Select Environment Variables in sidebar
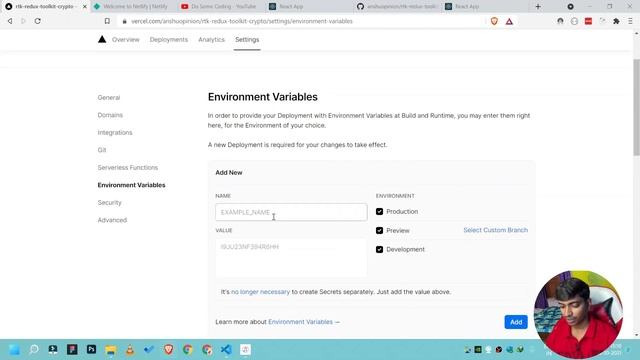This screenshot has width=640, height=360. pyautogui.click(x=131, y=185)
